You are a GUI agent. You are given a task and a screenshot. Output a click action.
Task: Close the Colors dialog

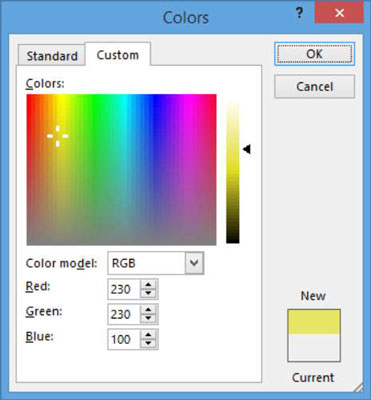click(339, 13)
